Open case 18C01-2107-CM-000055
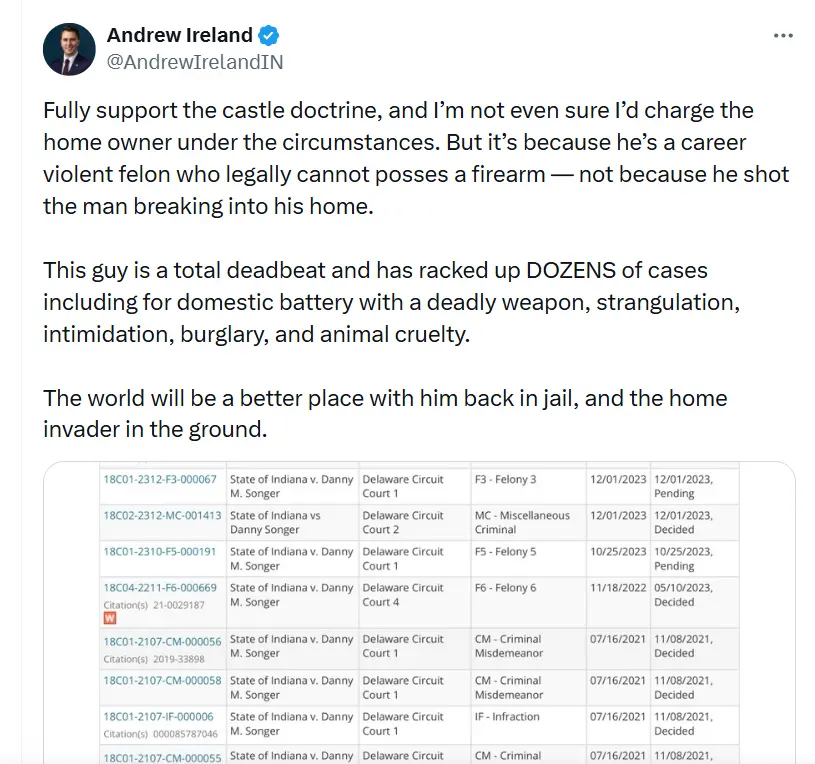Image resolution: width=815 pixels, height=764 pixels. tap(160, 757)
